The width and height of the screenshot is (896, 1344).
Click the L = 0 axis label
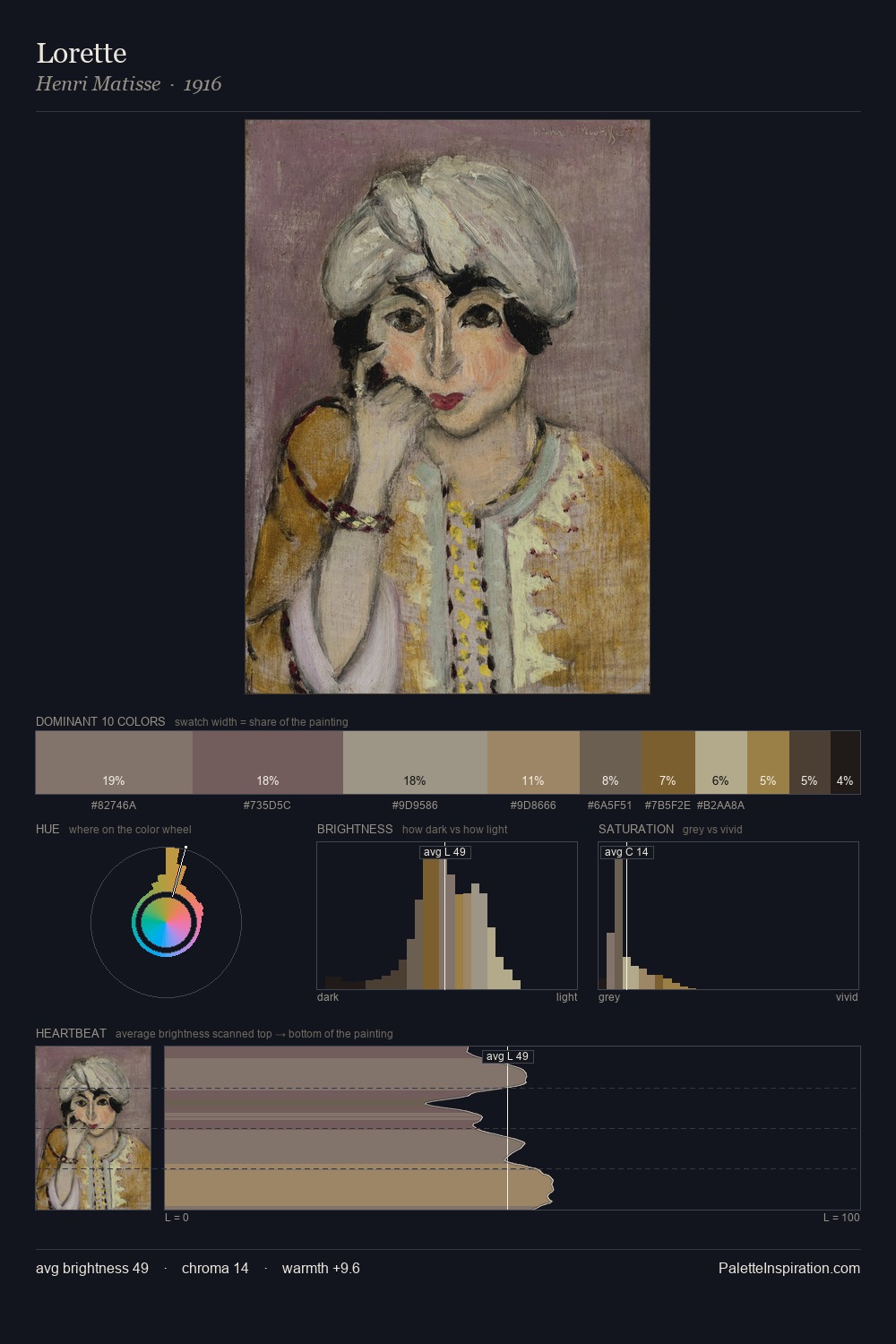177,1218
